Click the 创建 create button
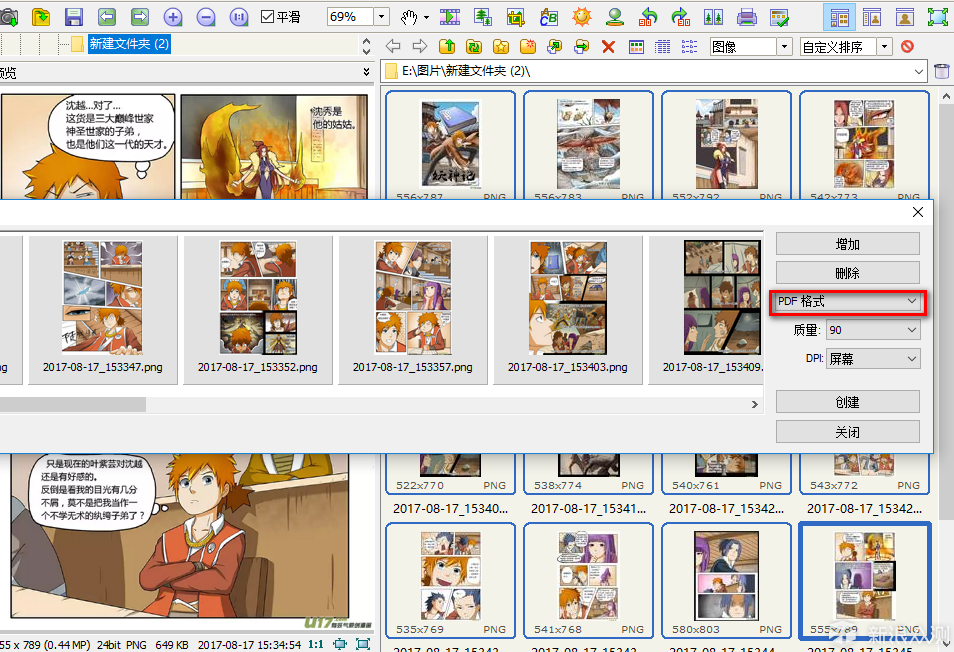Viewport: 954px width, 652px height. pos(847,402)
